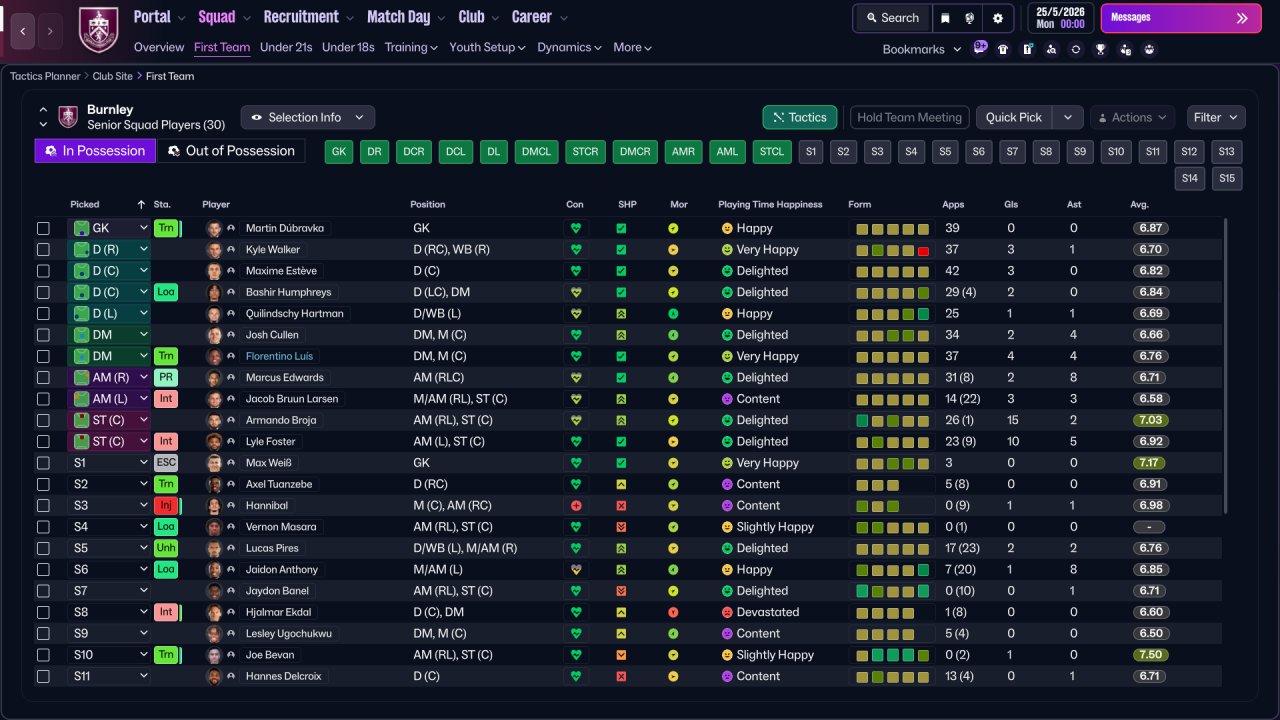The image size is (1280, 720).
Task: Click the Club Site breadcrumb link
Action: pyautogui.click(x=113, y=76)
